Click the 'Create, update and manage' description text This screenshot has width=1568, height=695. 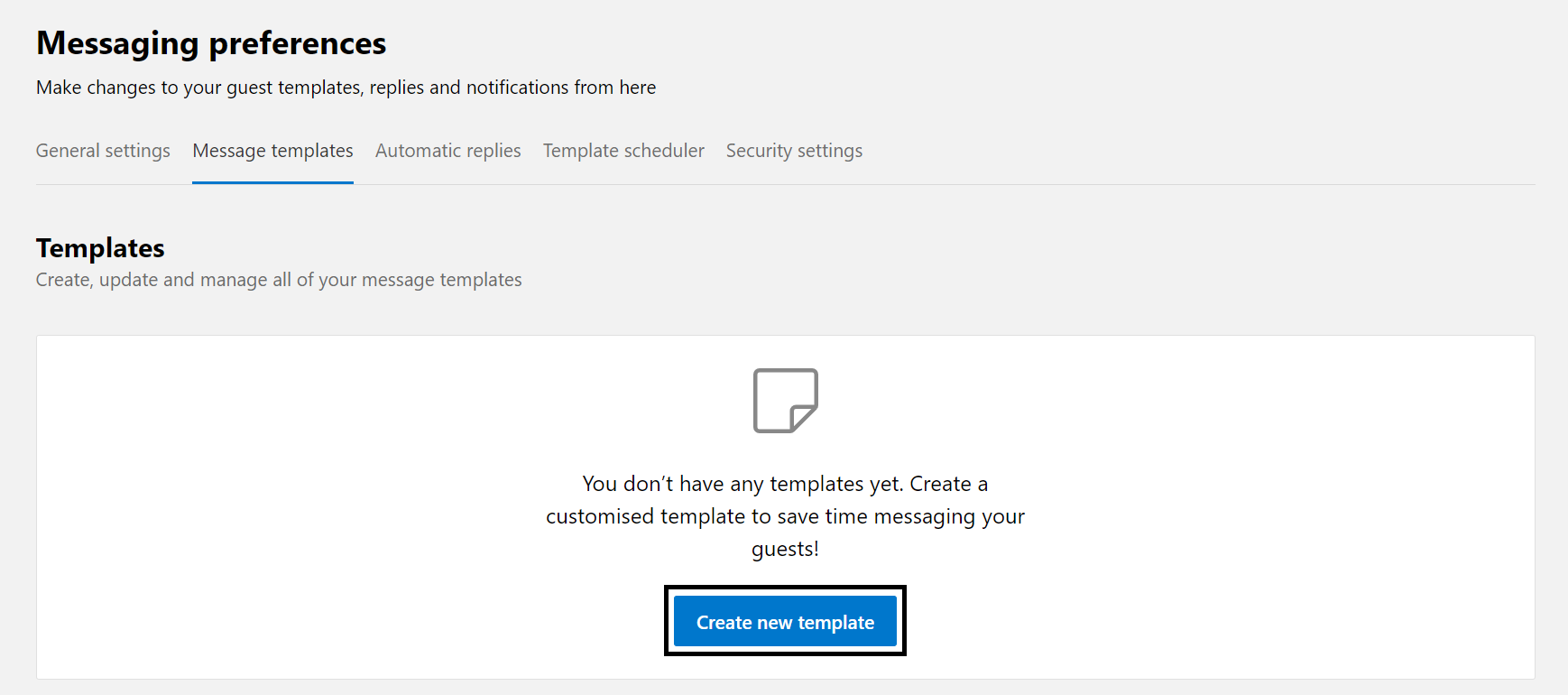[x=279, y=280]
